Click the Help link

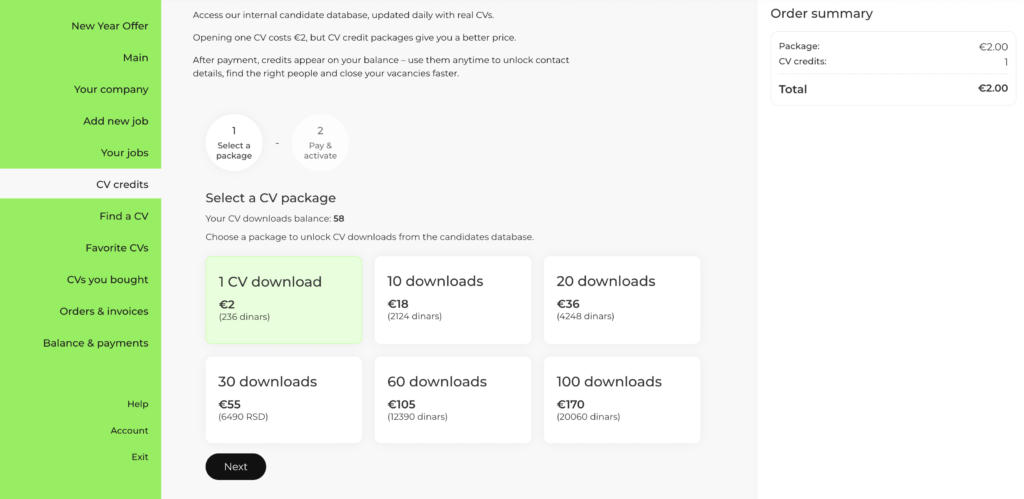tap(137, 404)
